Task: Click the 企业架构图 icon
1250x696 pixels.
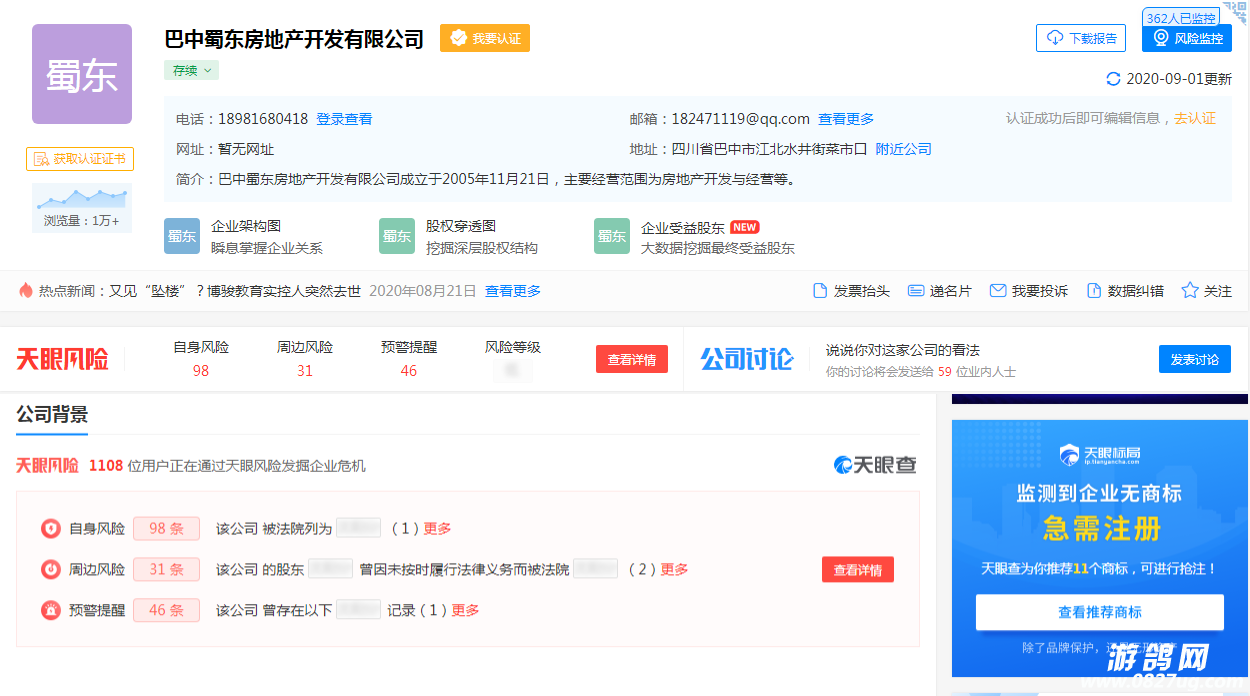Action: pos(182,236)
